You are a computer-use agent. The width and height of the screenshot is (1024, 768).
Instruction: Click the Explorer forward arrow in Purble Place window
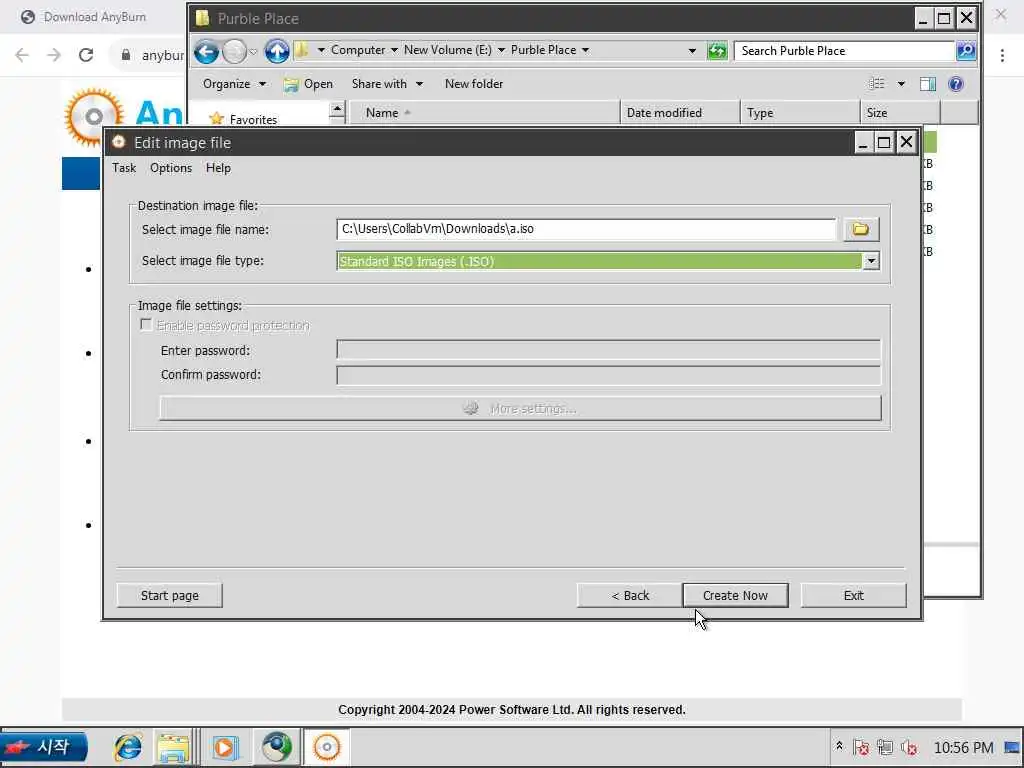(x=234, y=51)
